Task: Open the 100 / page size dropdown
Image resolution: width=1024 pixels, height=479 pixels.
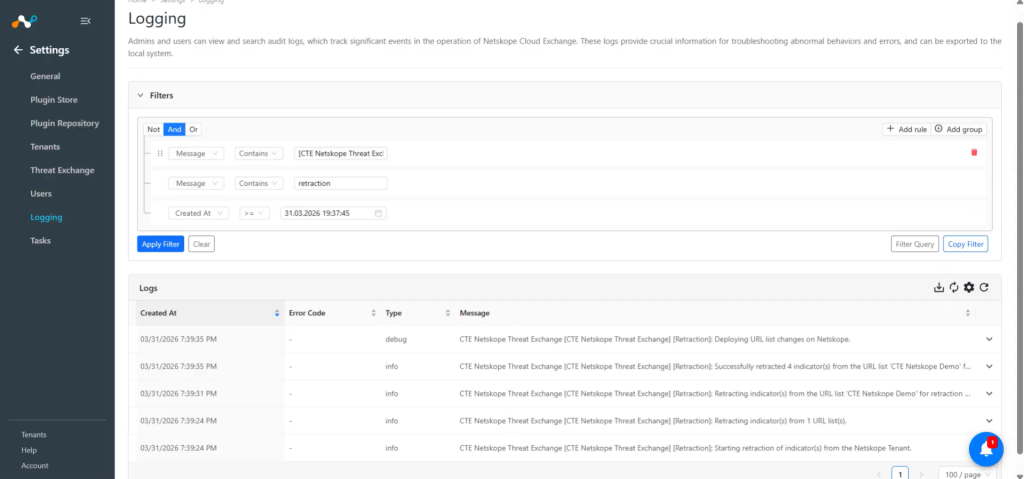Action: click(x=967, y=474)
